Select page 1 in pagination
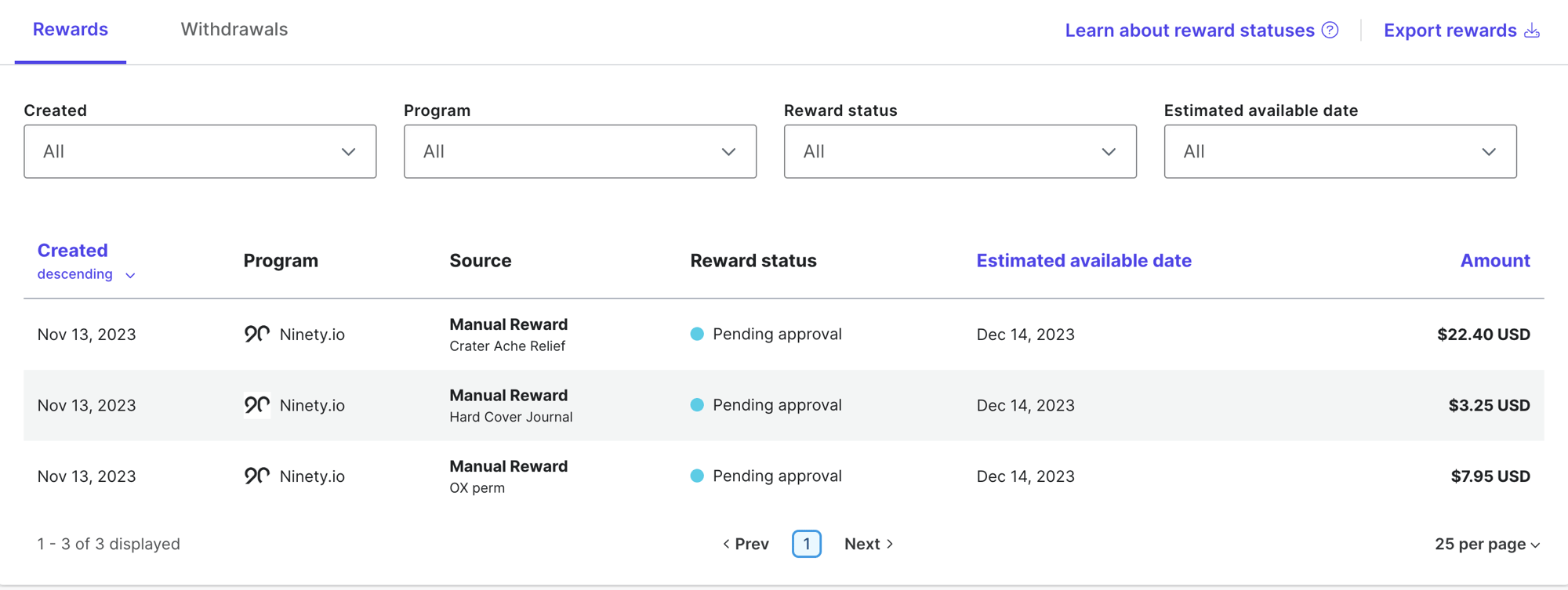 click(x=807, y=544)
